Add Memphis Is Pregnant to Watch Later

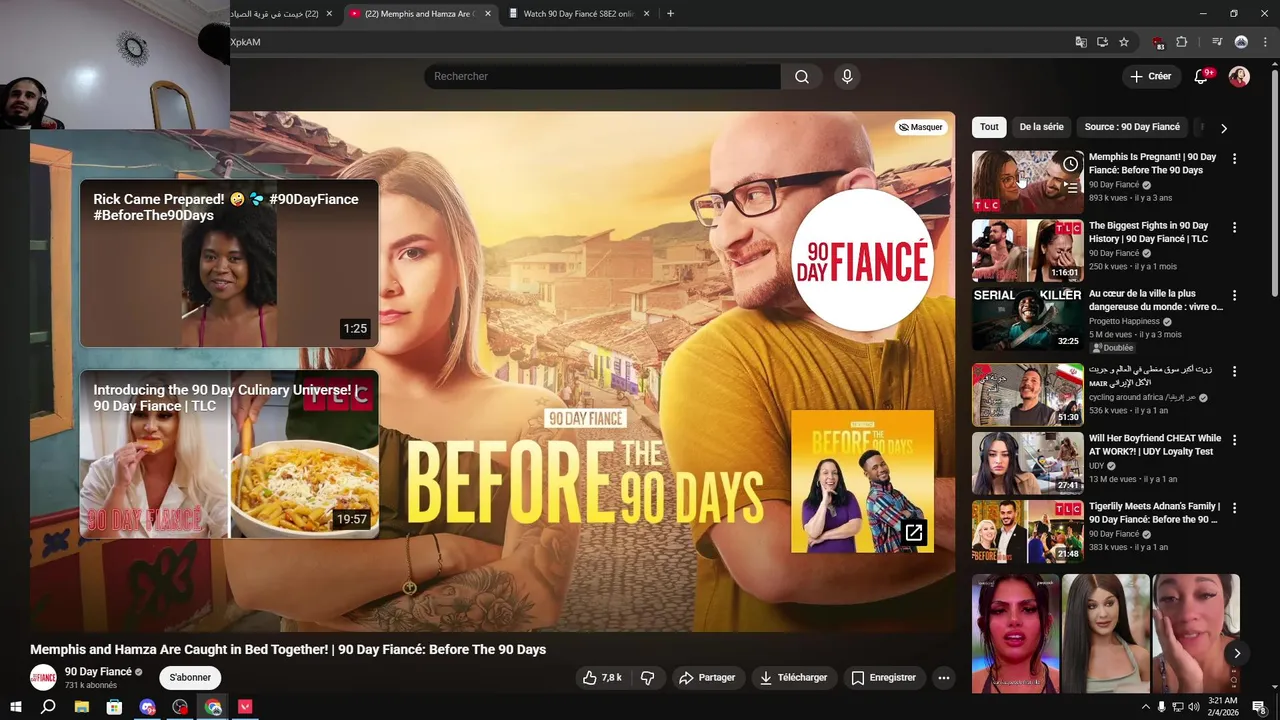coord(1070,164)
